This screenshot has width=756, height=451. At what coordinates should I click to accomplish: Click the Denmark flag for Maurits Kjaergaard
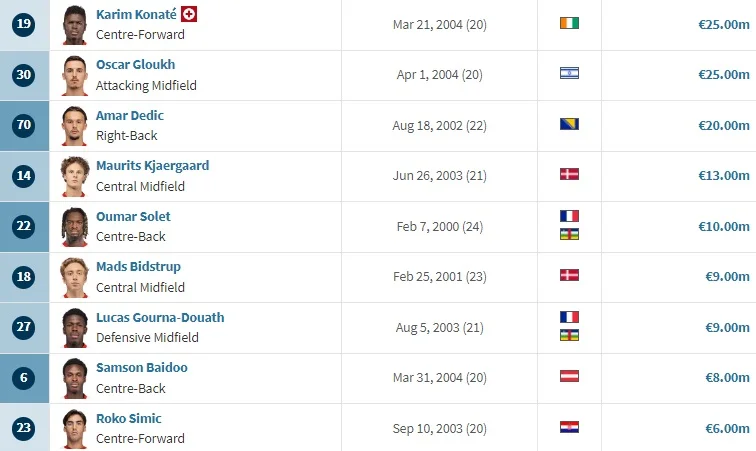click(570, 174)
